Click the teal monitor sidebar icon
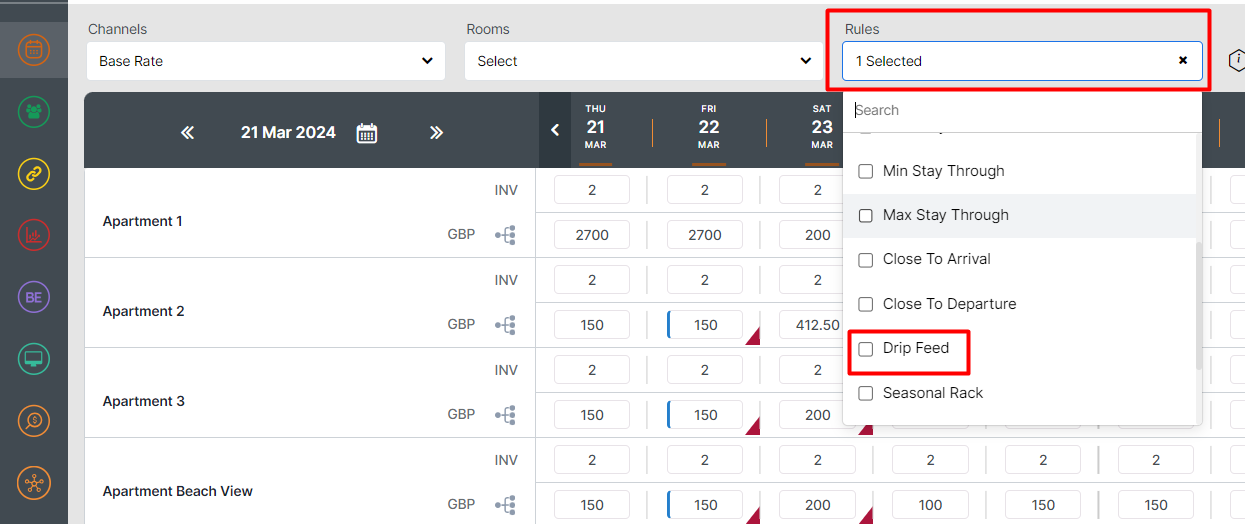This screenshot has width=1245, height=524. click(x=34, y=359)
